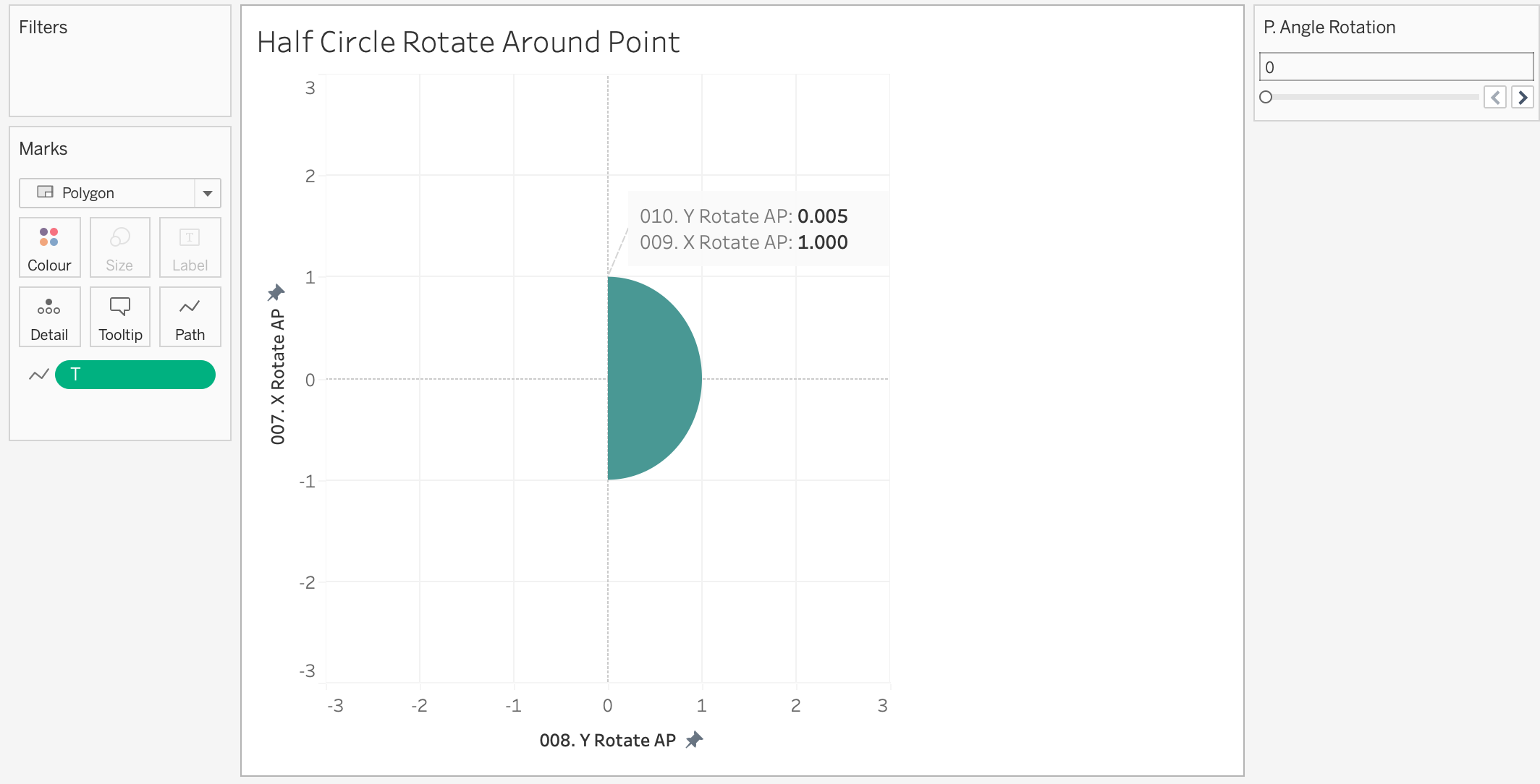The width and height of the screenshot is (1540, 784).
Task: Click the Angle Rotation slider handle
Action: click(x=1266, y=97)
